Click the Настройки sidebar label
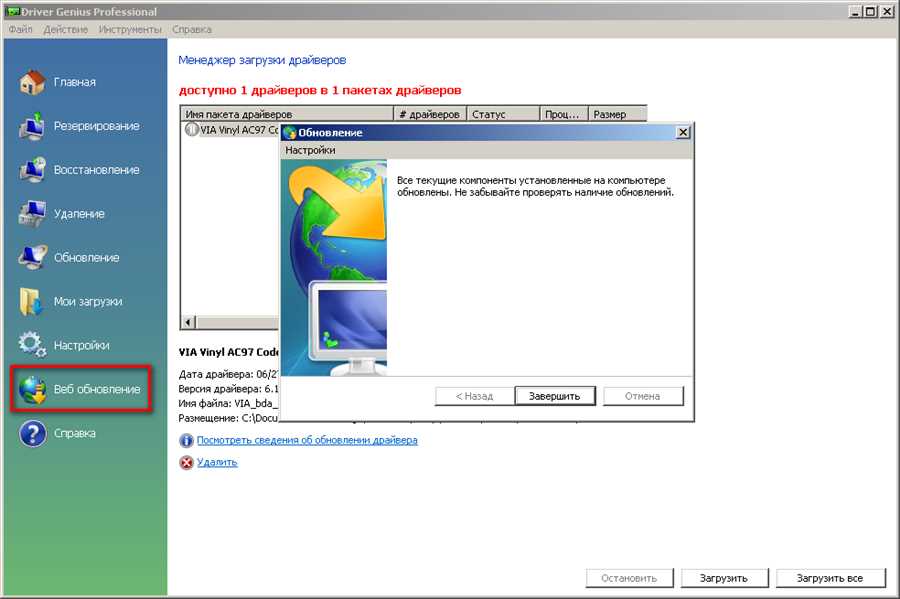This screenshot has height=599, width=900. (x=82, y=345)
